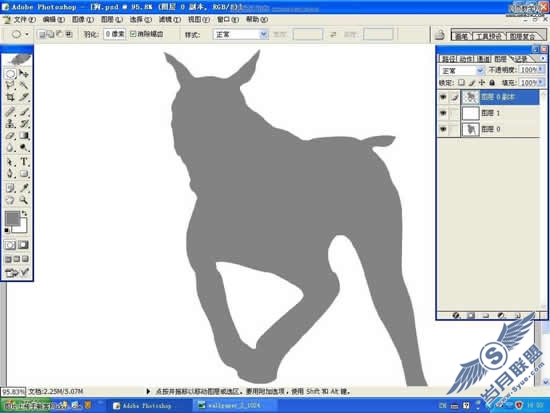Open the layer blend mode dropdown (正常)

tap(461, 71)
